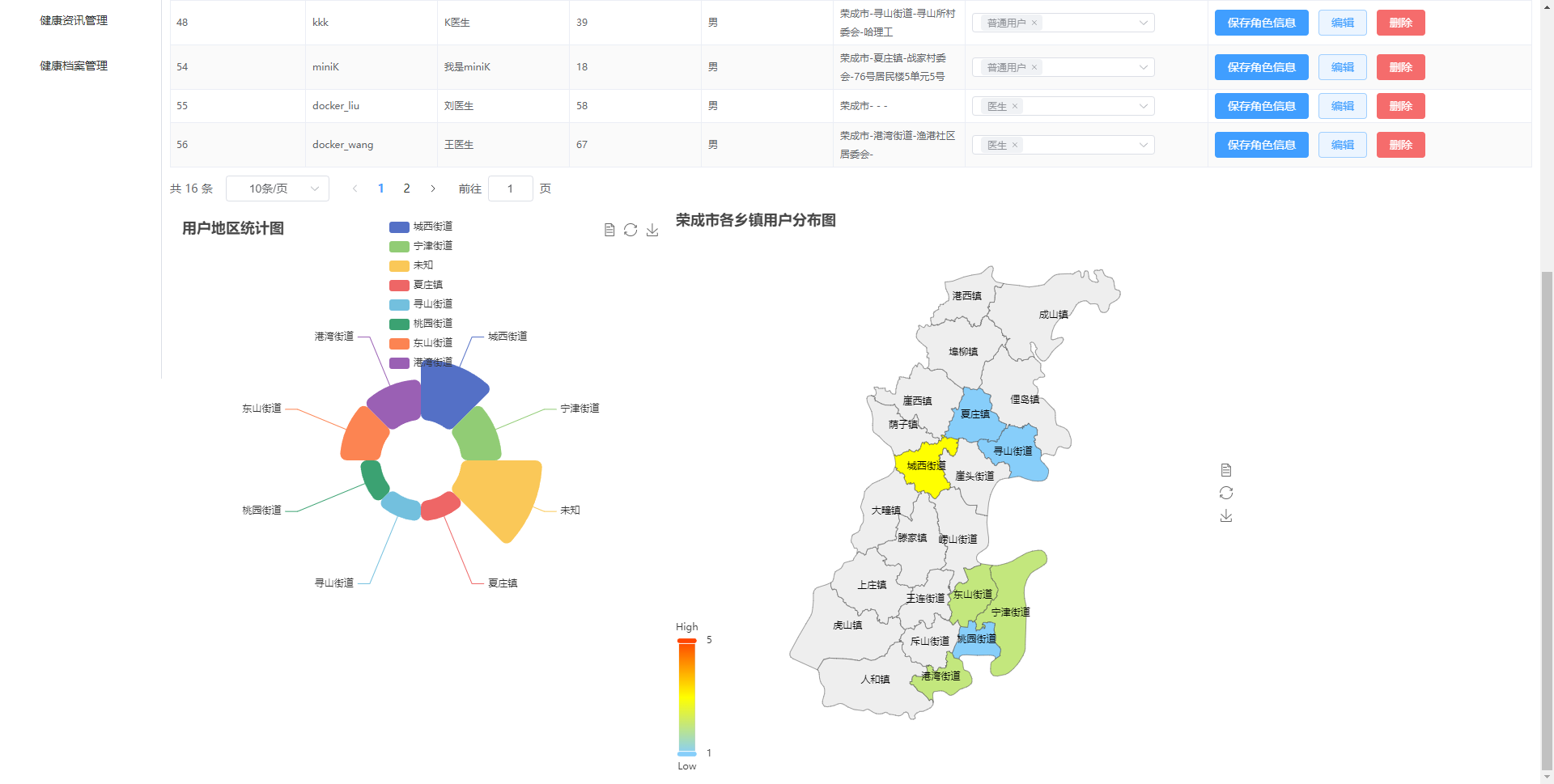This screenshot has width=1554, height=784.
Task: Expand the role dropdown for the miniK row
Action: point(1143,67)
